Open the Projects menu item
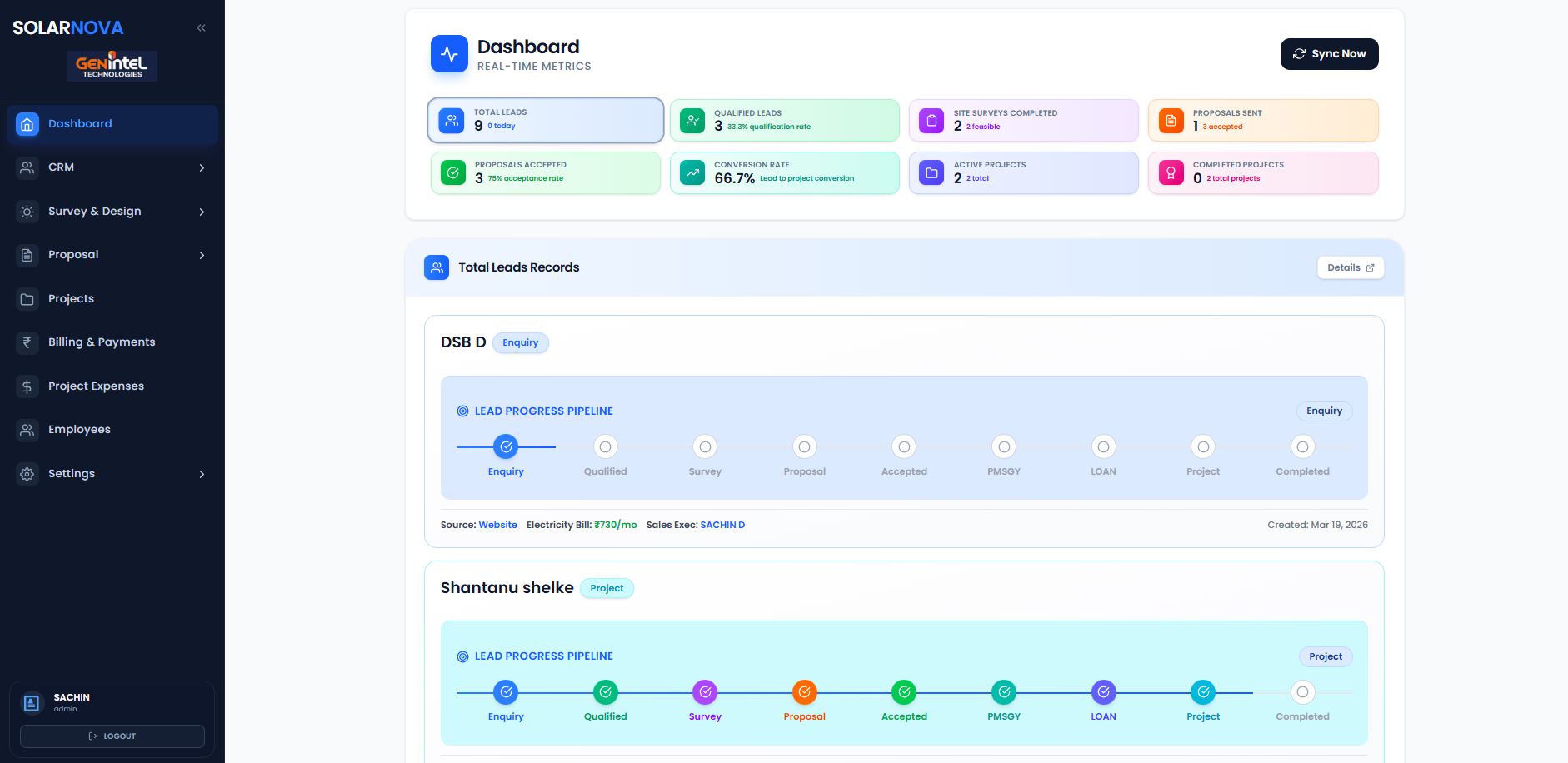The width and height of the screenshot is (1568, 763). [x=71, y=299]
